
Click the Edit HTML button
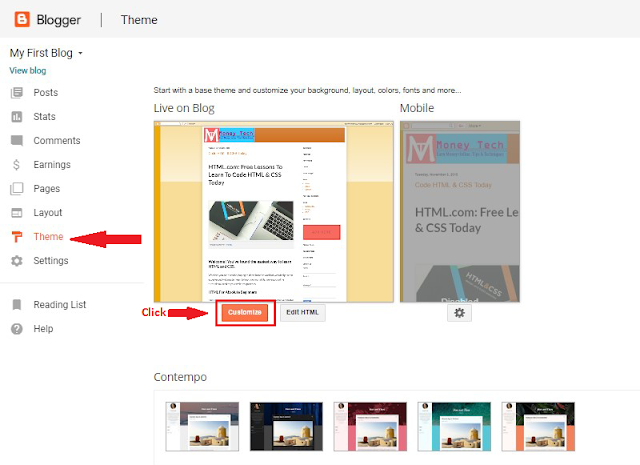[x=302, y=312]
